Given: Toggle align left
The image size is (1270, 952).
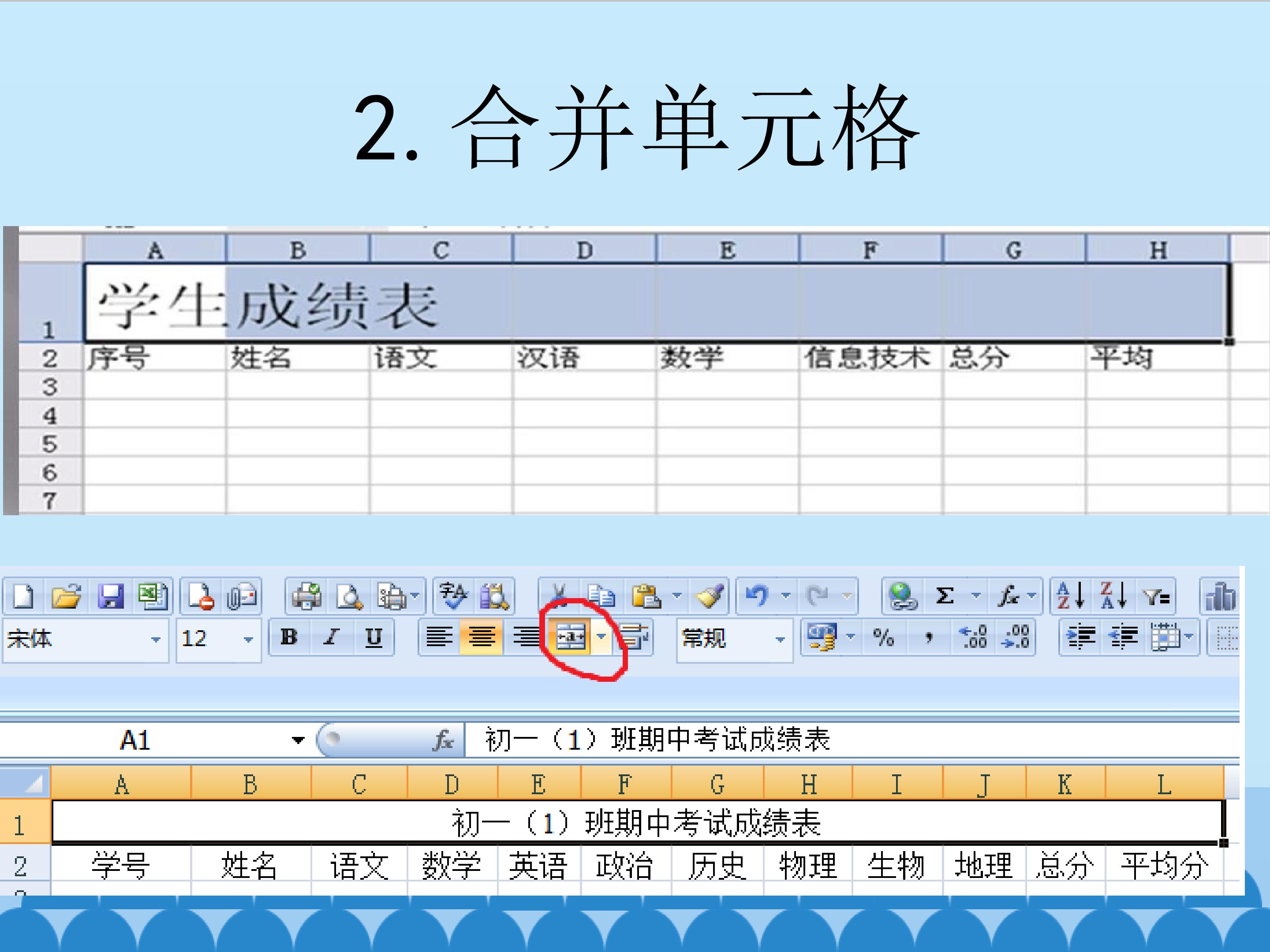Looking at the screenshot, I should coord(439,637).
